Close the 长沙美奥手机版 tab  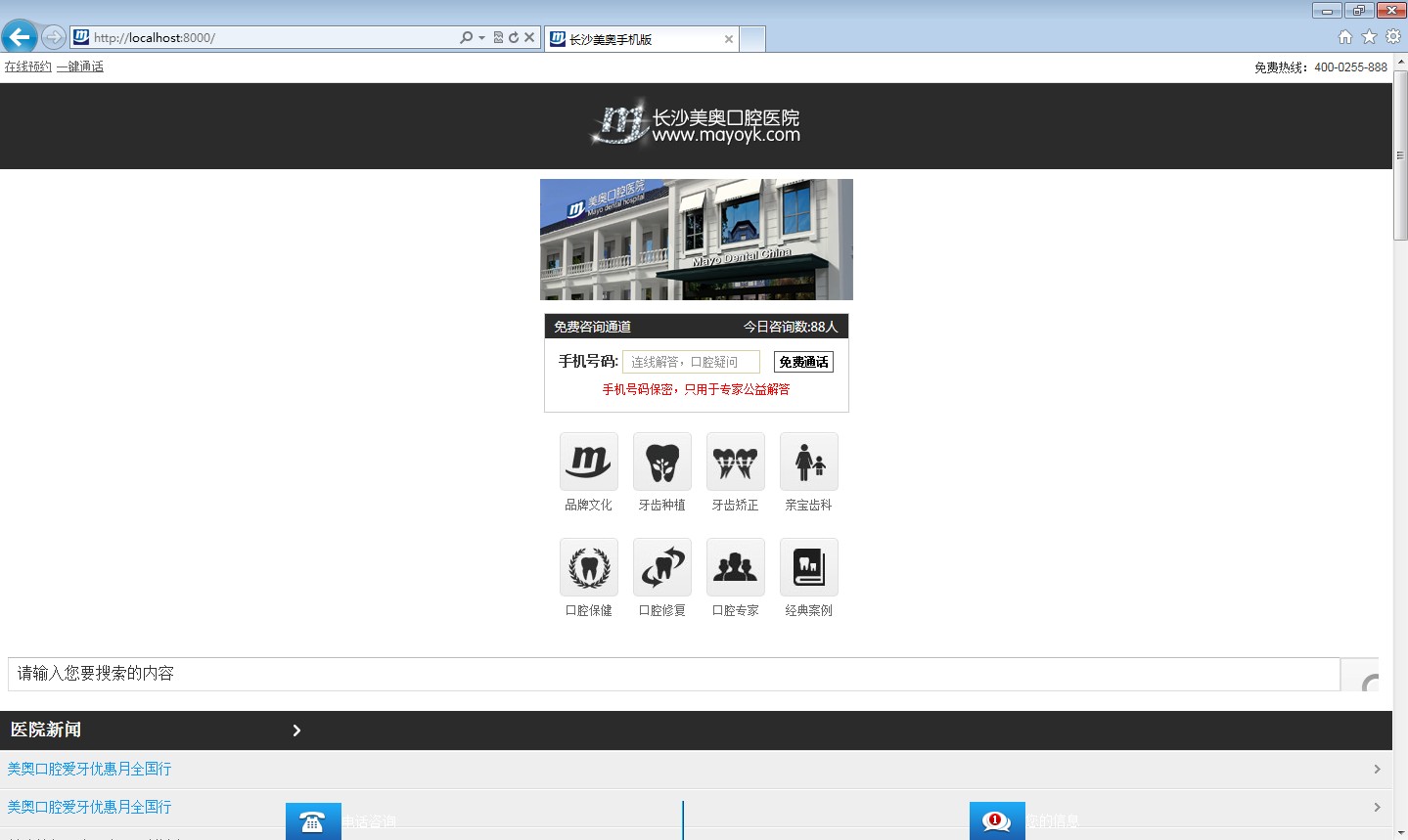click(x=728, y=39)
